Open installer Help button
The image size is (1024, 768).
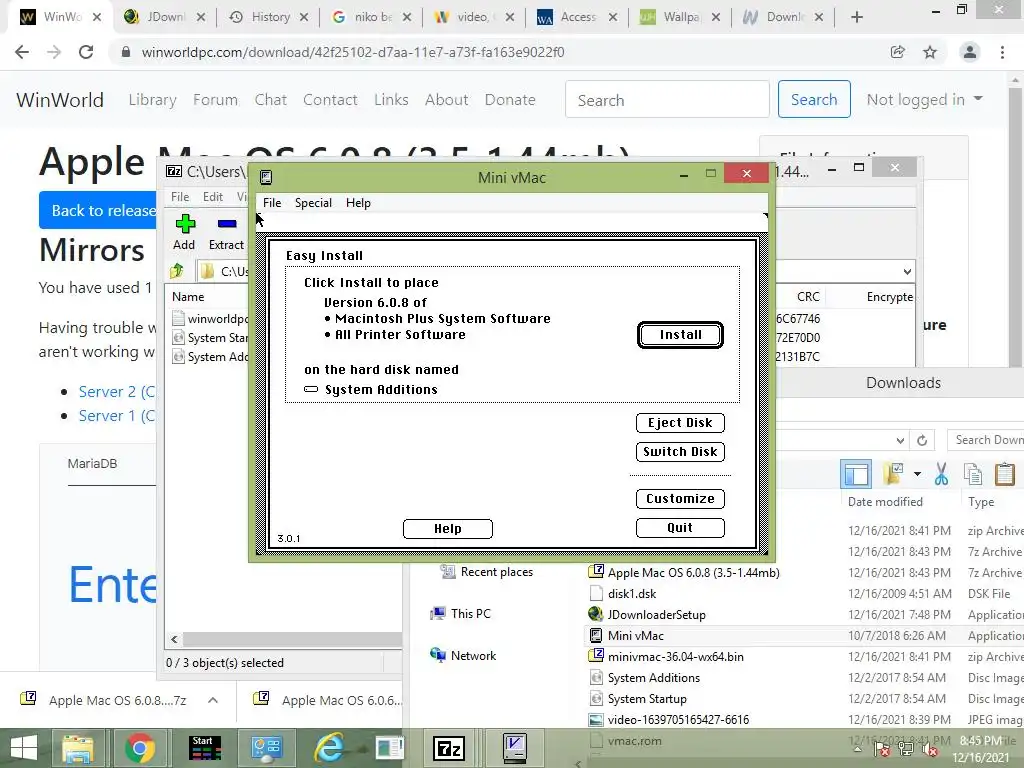[447, 528]
